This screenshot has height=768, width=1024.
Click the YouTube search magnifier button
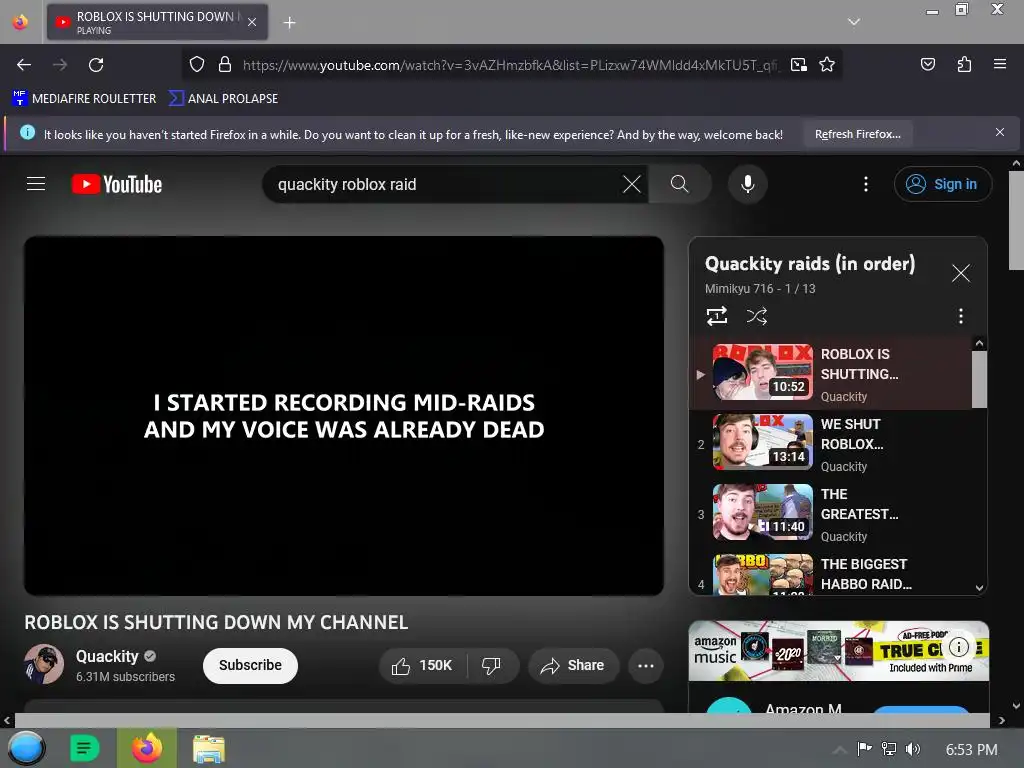pyautogui.click(x=679, y=184)
